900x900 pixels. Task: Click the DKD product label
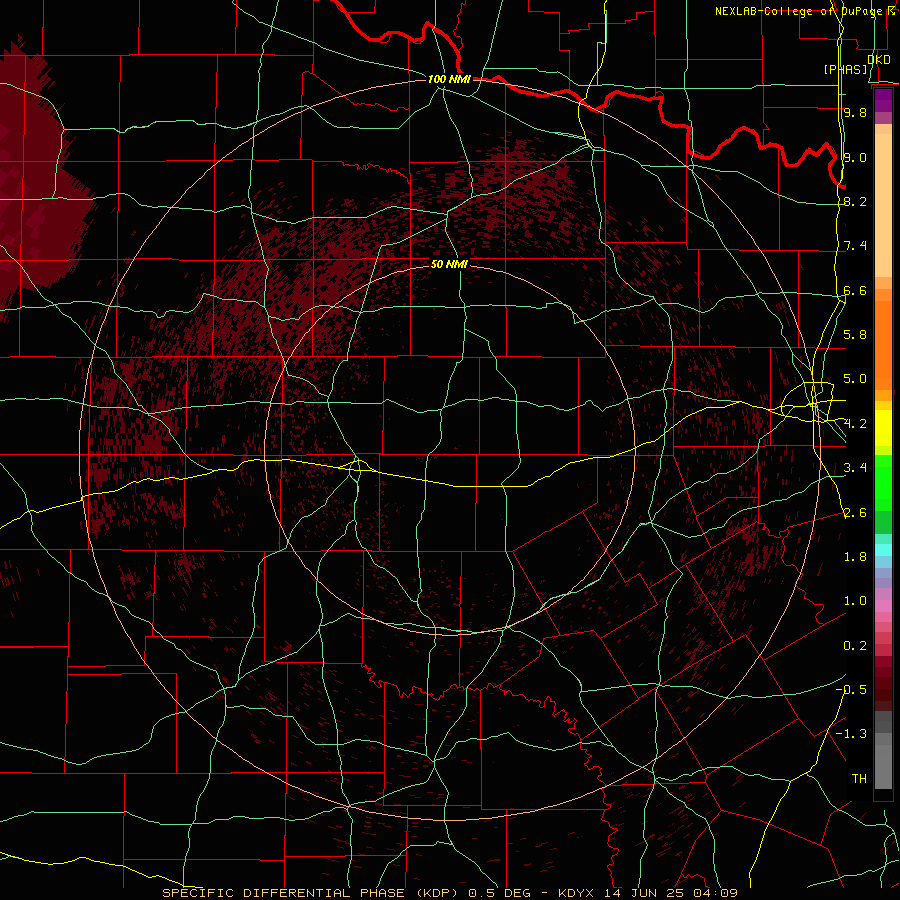click(878, 59)
